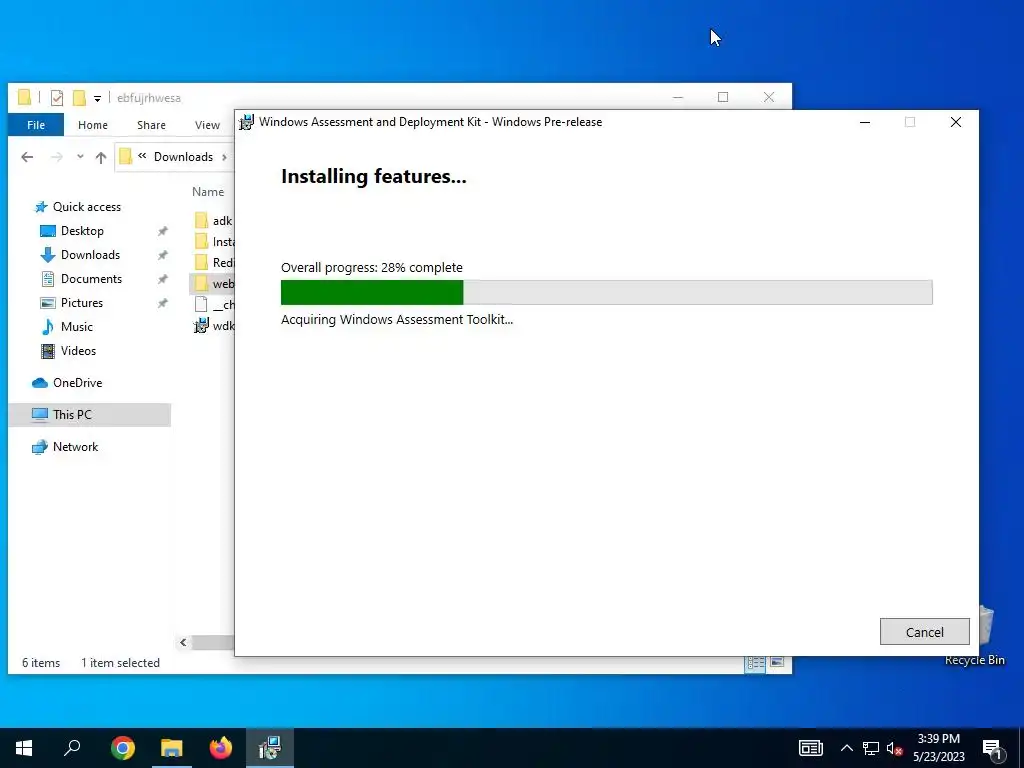Open Music folder in sidebar
Viewport: 1024px width, 768px height.
[77, 327]
